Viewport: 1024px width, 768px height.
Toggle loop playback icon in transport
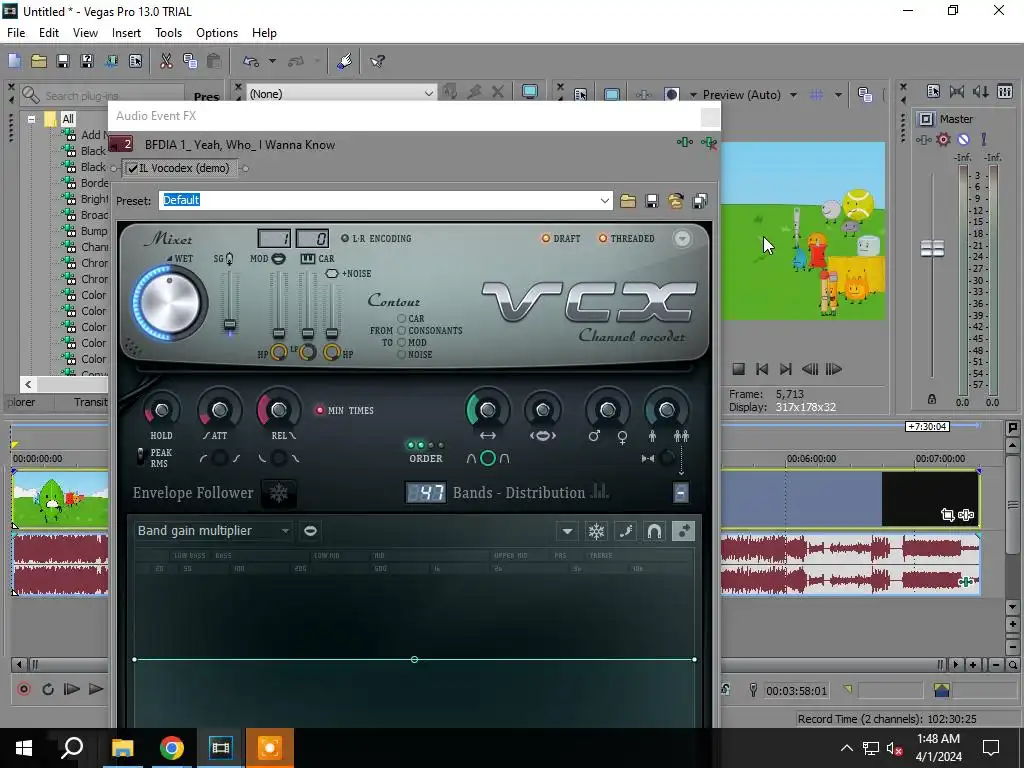coord(48,689)
